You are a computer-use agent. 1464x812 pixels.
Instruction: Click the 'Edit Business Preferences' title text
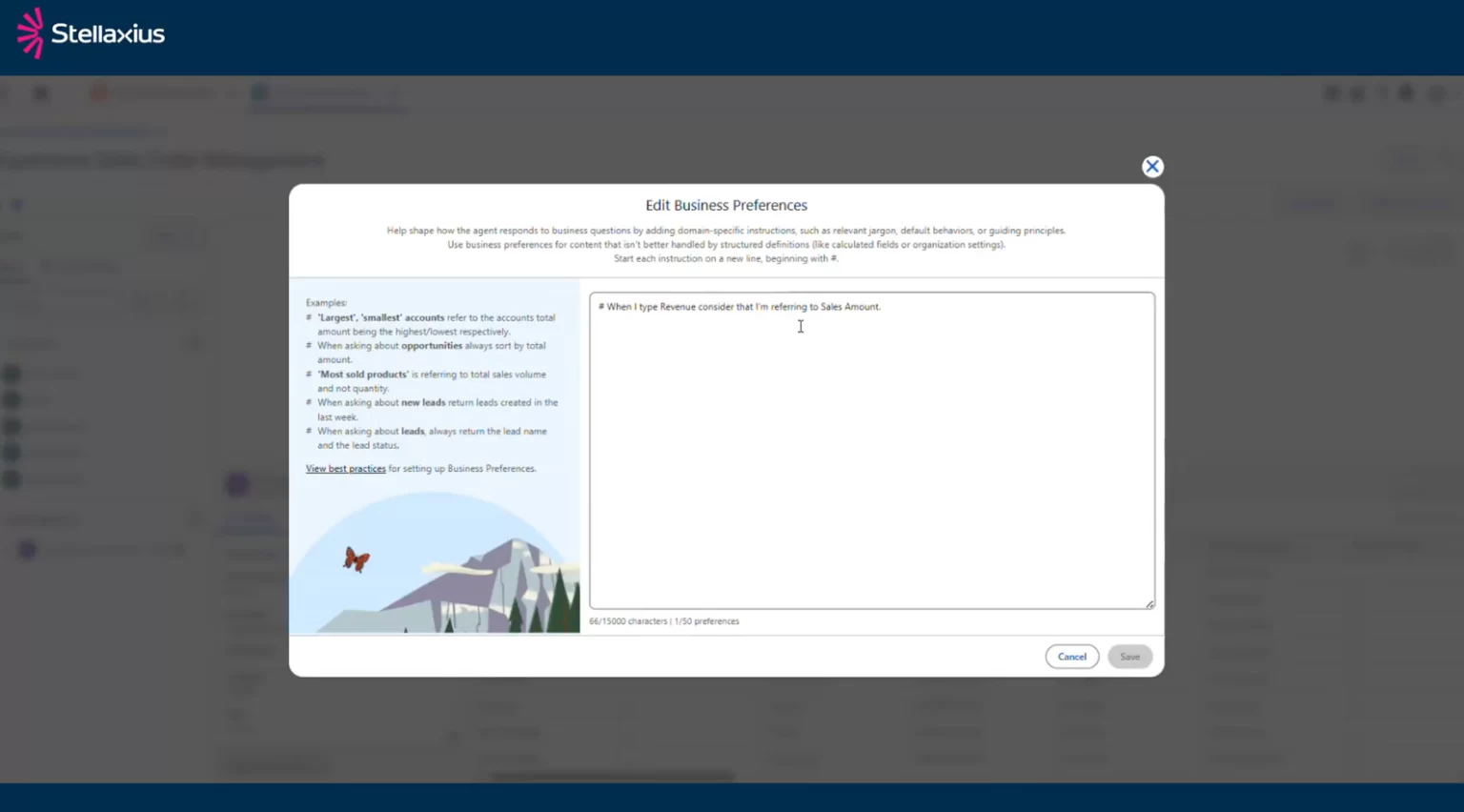[x=726, y=205]
